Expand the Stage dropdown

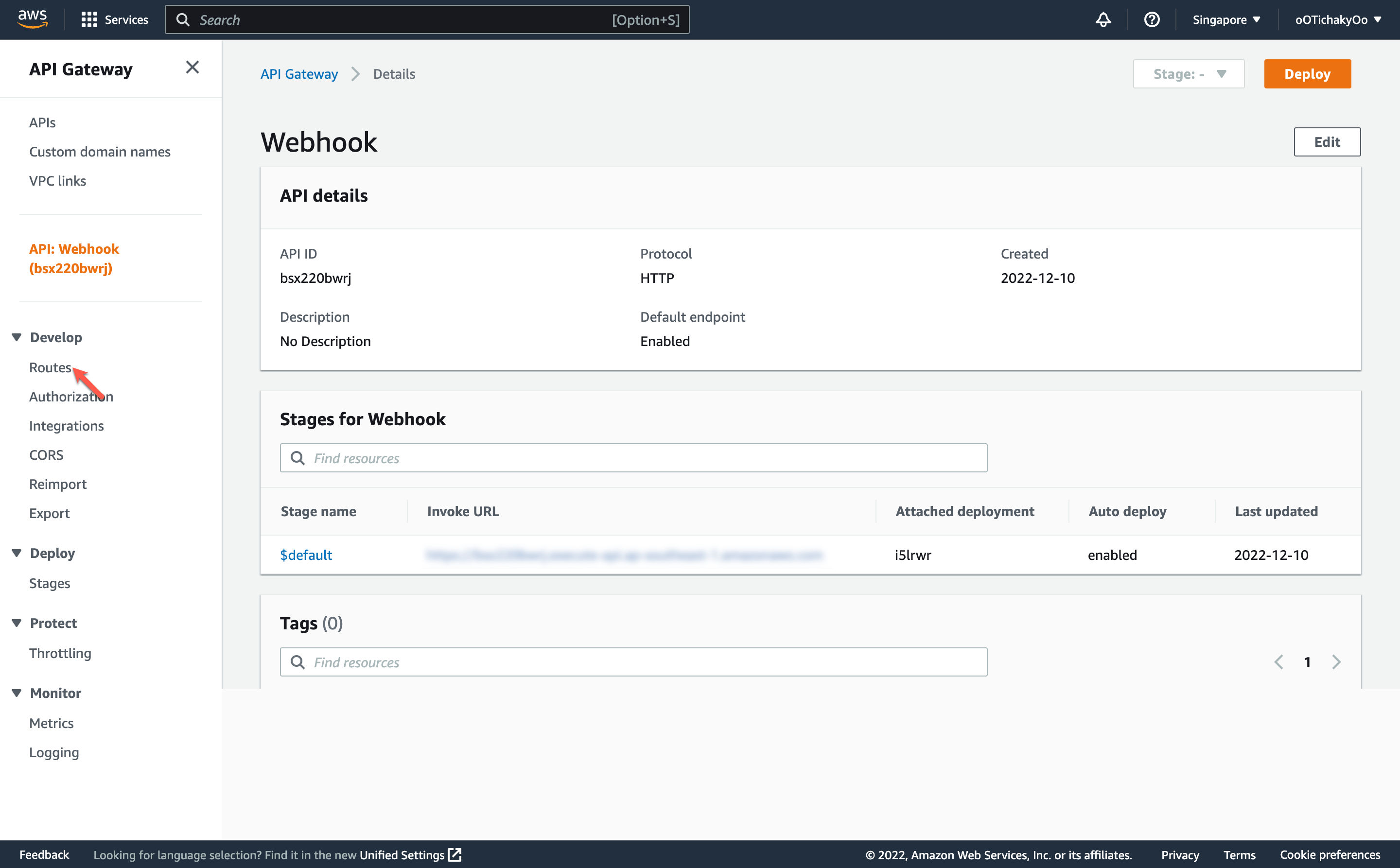[x=1188, y=73]
